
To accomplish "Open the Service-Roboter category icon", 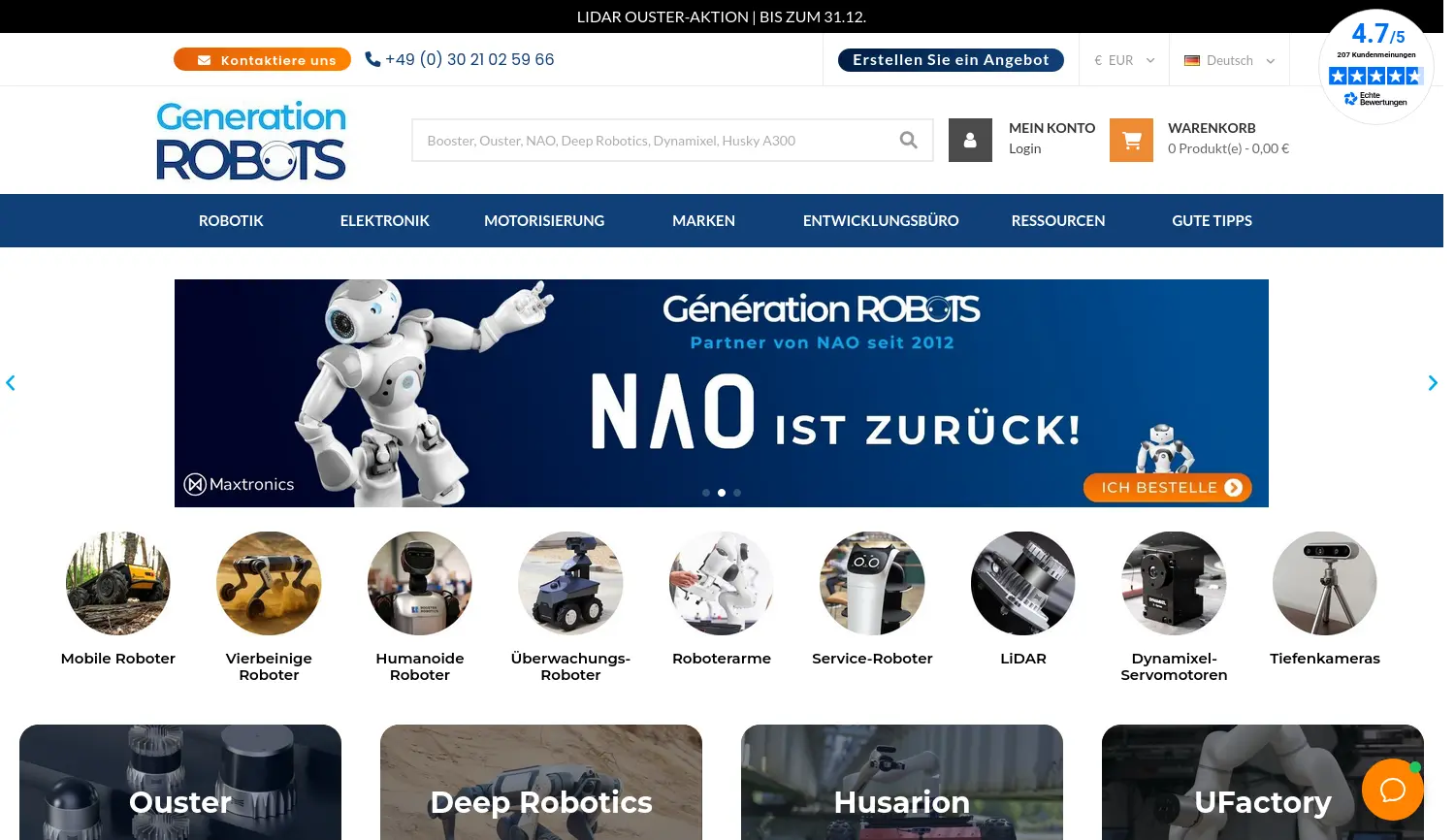I will (872, 583).
